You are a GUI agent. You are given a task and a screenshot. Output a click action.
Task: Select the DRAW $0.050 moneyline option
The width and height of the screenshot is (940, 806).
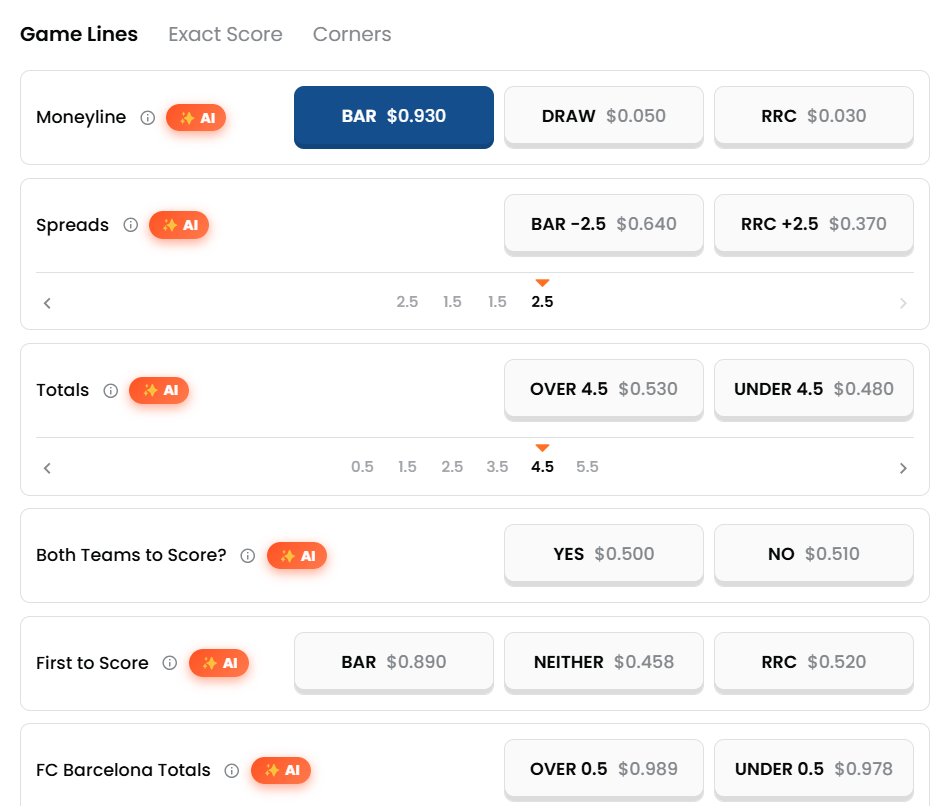604,116
